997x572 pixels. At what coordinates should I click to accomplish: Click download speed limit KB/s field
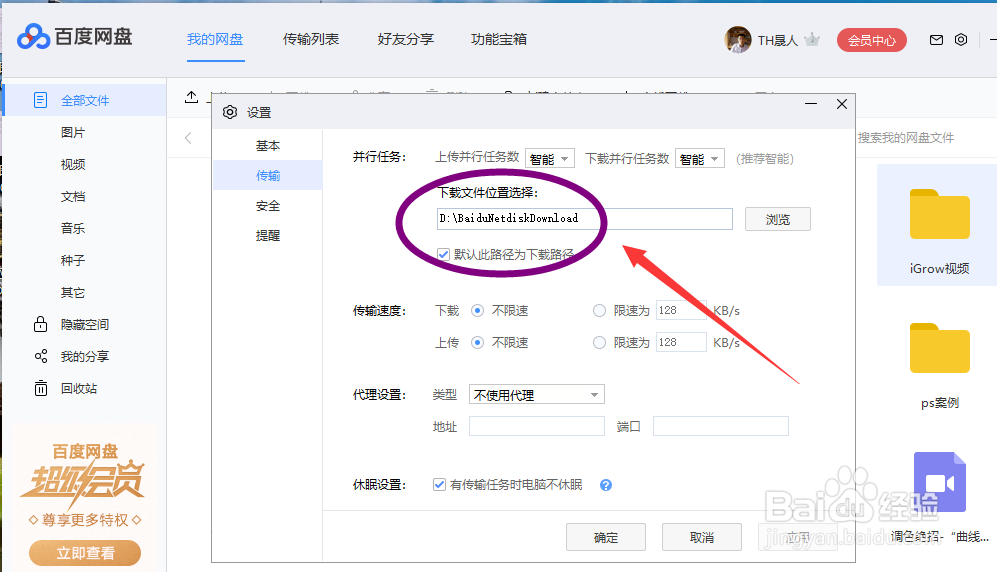point(681,310)
